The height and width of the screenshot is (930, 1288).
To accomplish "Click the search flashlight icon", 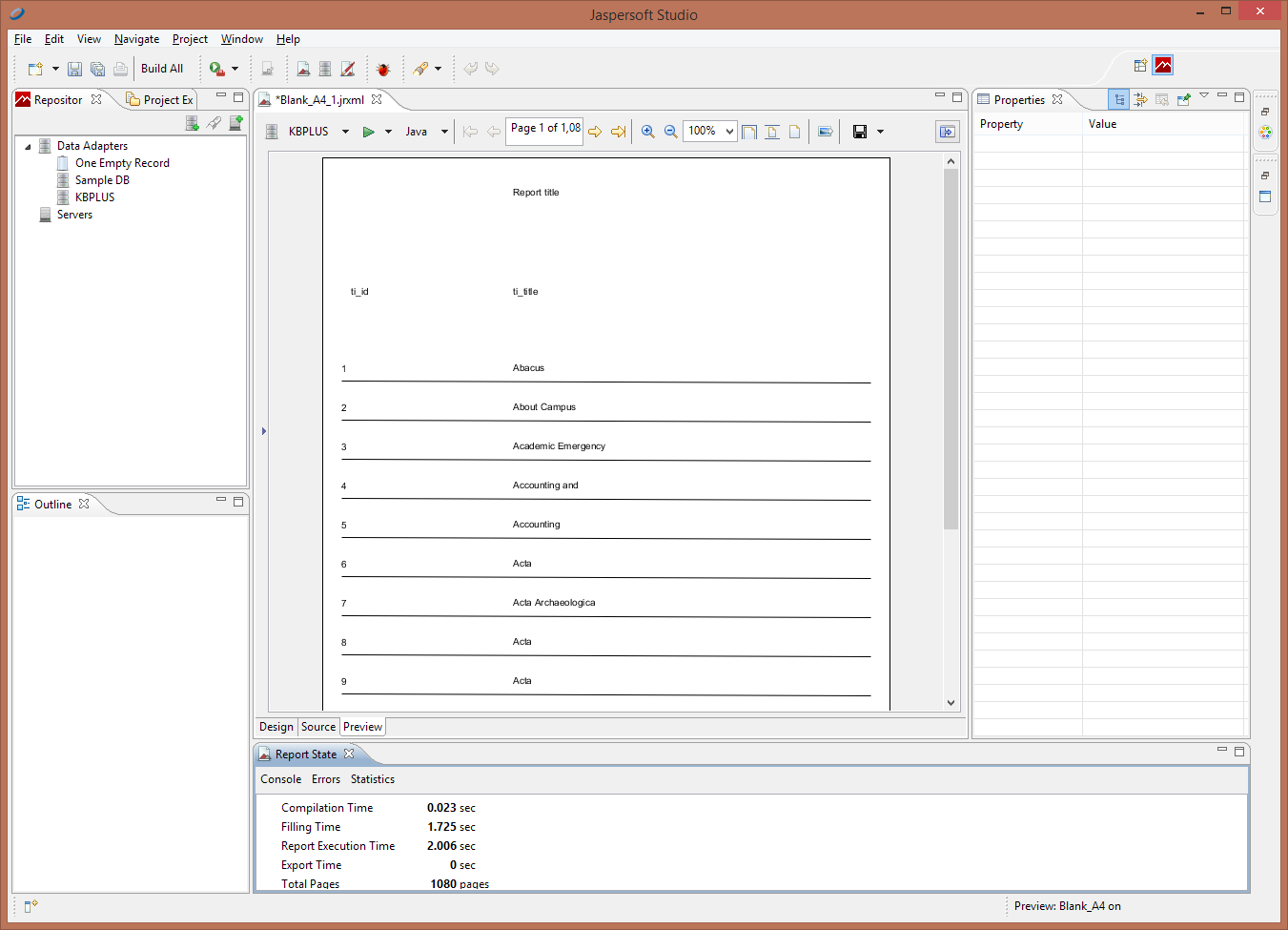I will tap(420, 69).
